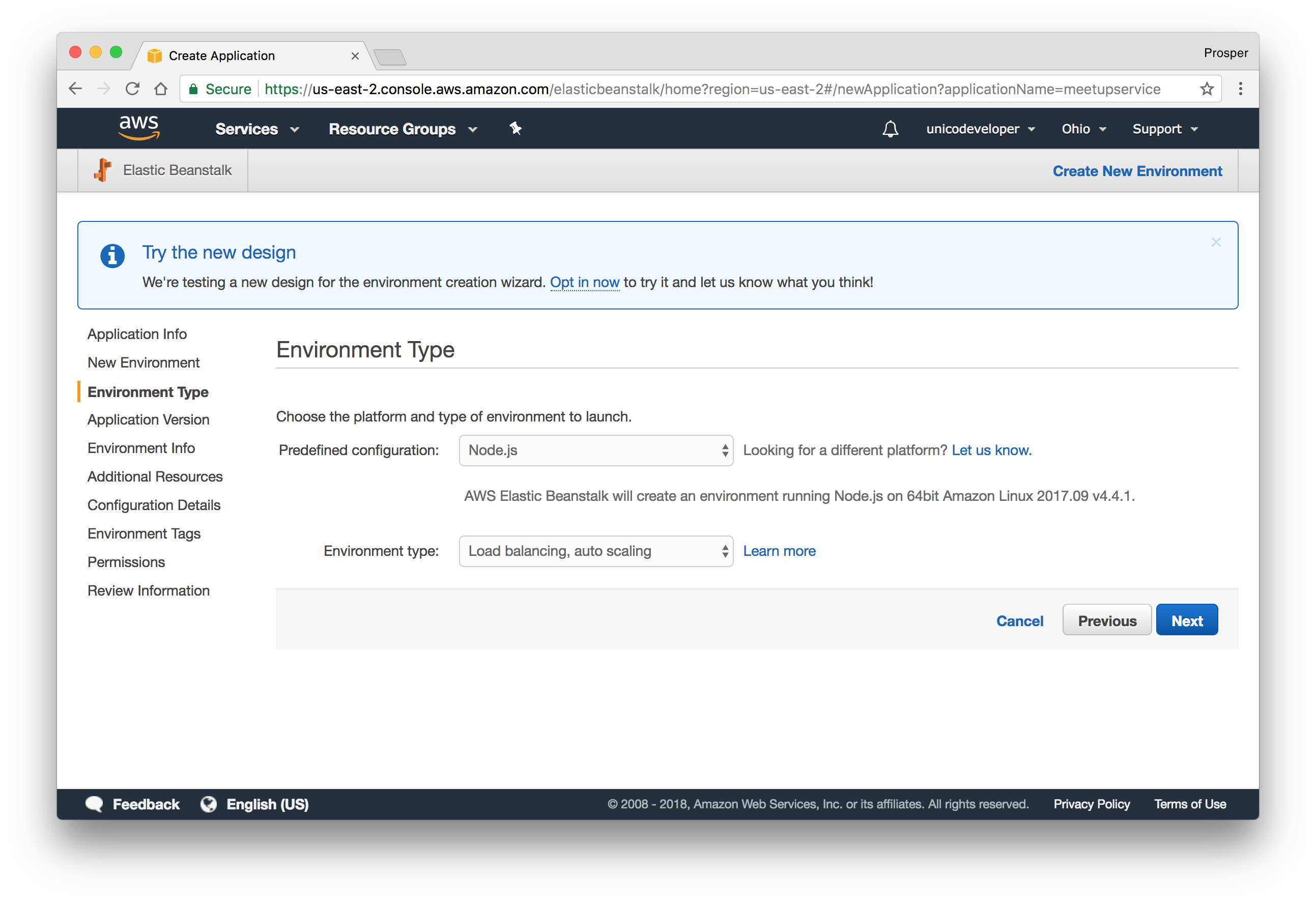Open the notifications bell icon
Screen dimensions: 1316x901
coord(890,129)
